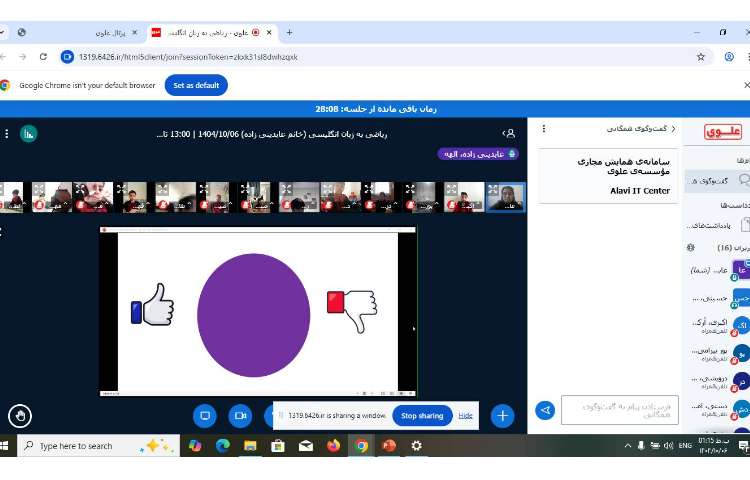Viewport: 750px width, 480px height.
Task: Send the chat message with arrow icon
Action: click(x=545, y=410)
